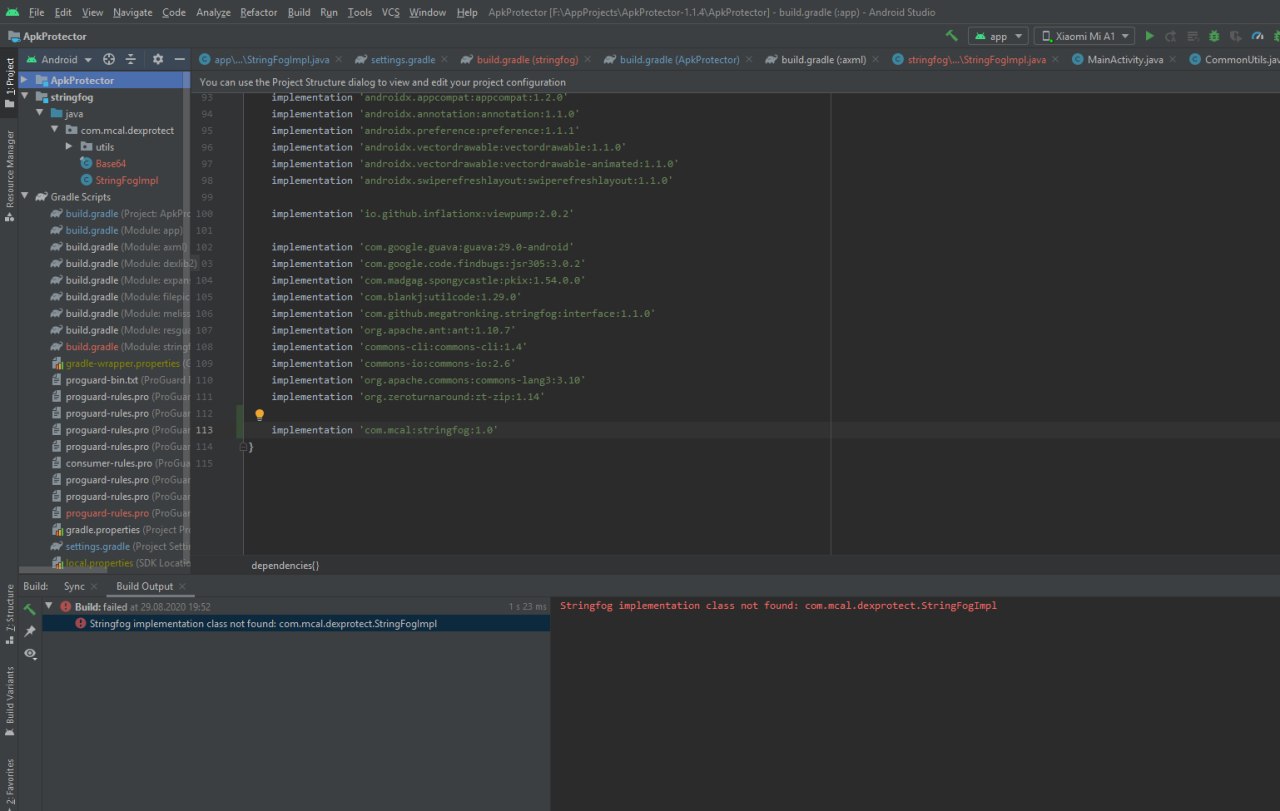The height and width of the screenshot is (811, 1280).
Task: Switch to build.gradle (stringfog) tab
Action: click(x=527, y=60)
